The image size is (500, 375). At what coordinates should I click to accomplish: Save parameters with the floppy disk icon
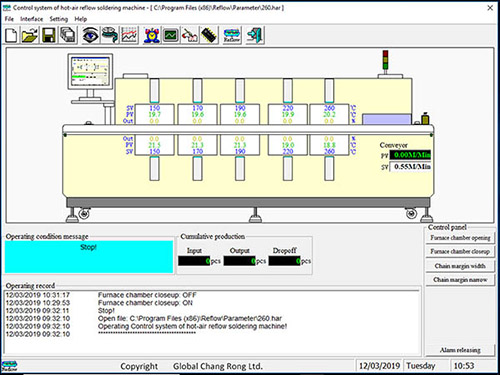point(48,35)
